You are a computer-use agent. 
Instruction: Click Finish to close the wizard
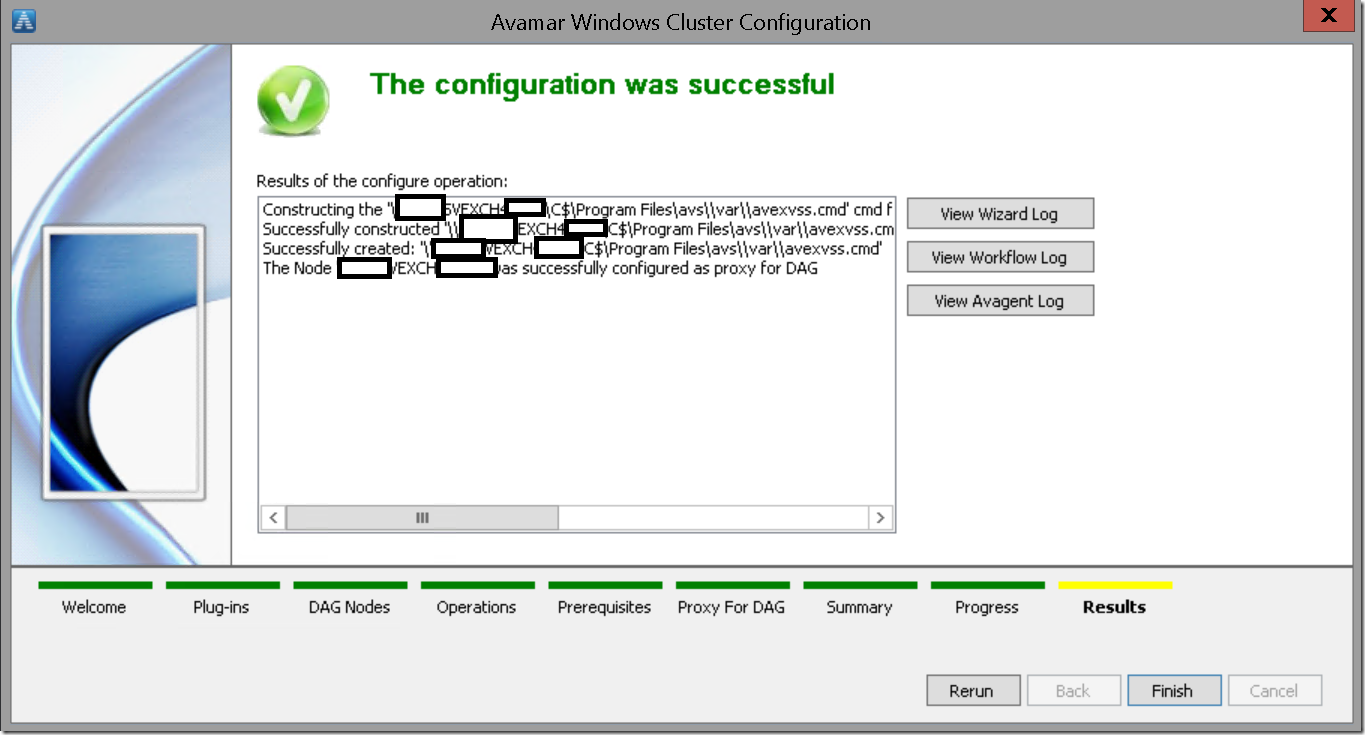coord(1173,691)
